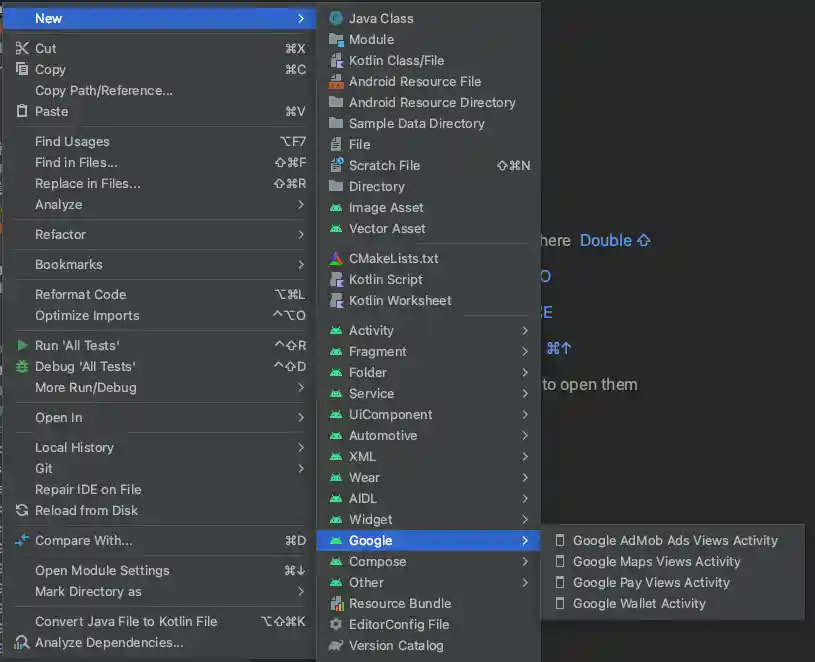Select Google Maps Views Activity
This screenshot has height=662, width=815.
656,561
